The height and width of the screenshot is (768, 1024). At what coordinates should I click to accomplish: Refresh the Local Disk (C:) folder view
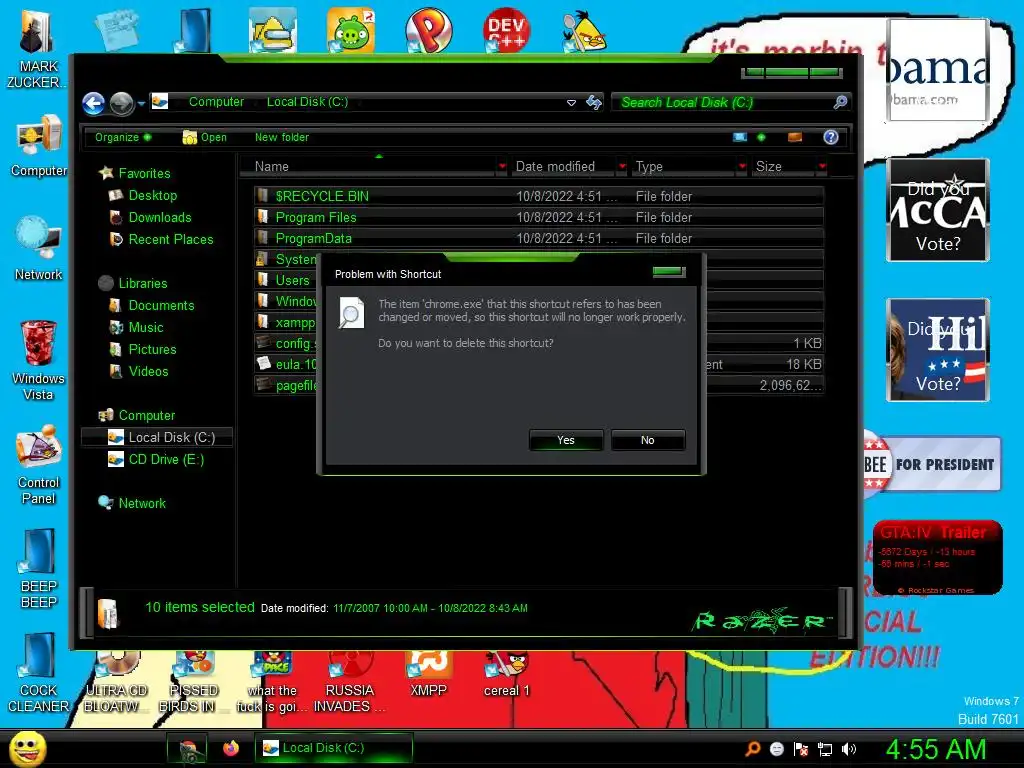coord(594,103)
